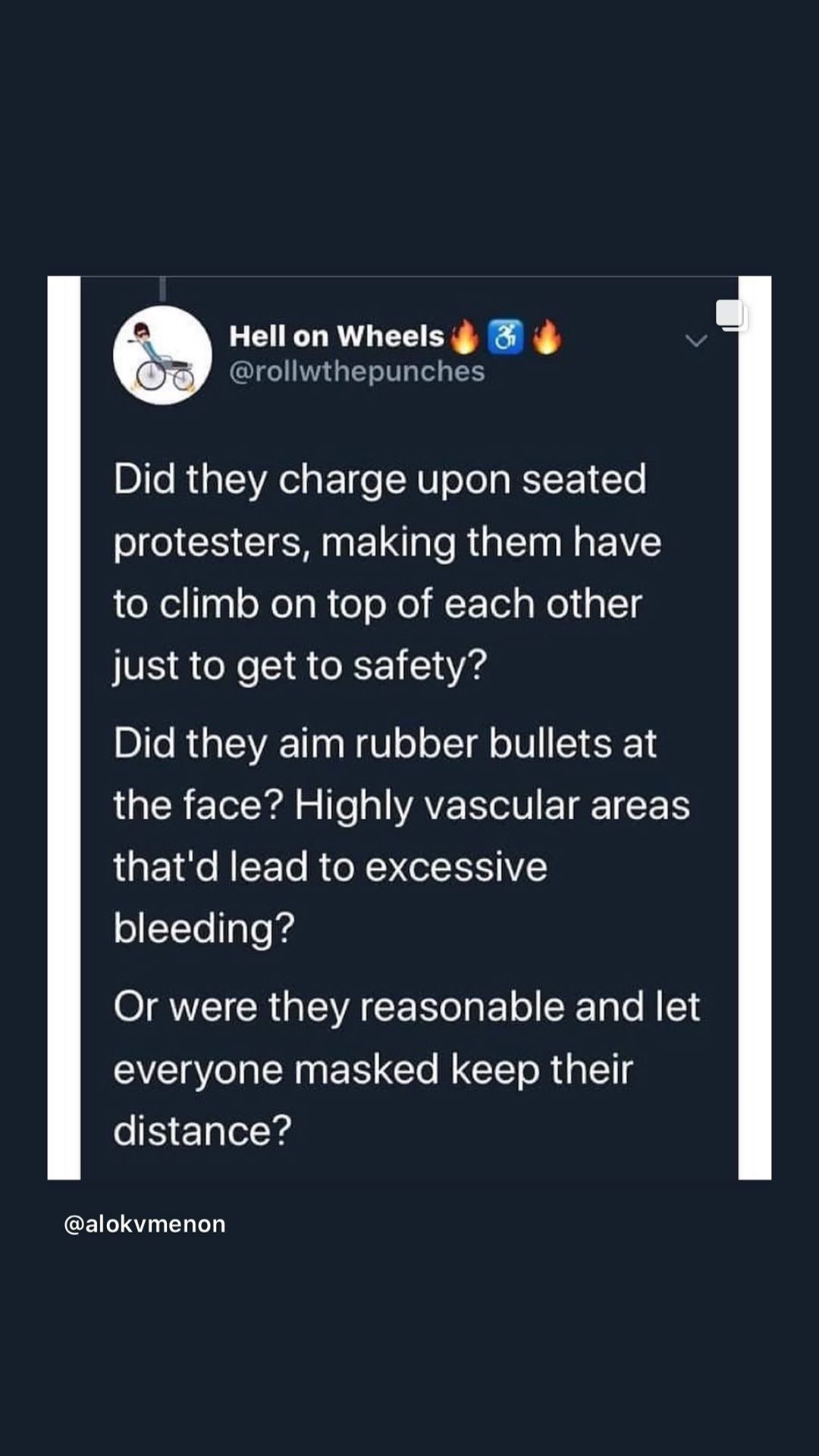Click the blue wheelchair accessibility emoji
This screenshot has height=1456, width=819.
(505, 337)
